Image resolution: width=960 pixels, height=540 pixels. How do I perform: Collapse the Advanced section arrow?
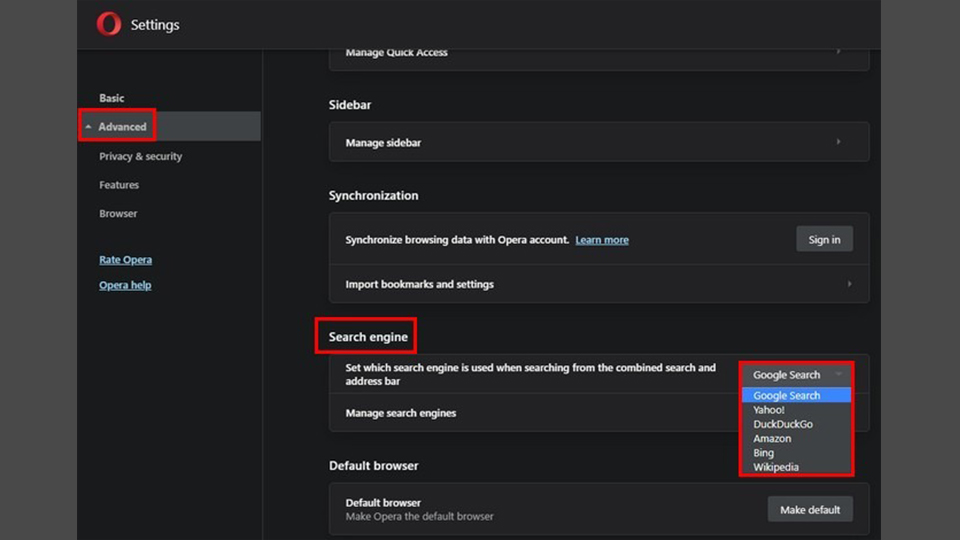pyautogui.click(x=89, y=127)
